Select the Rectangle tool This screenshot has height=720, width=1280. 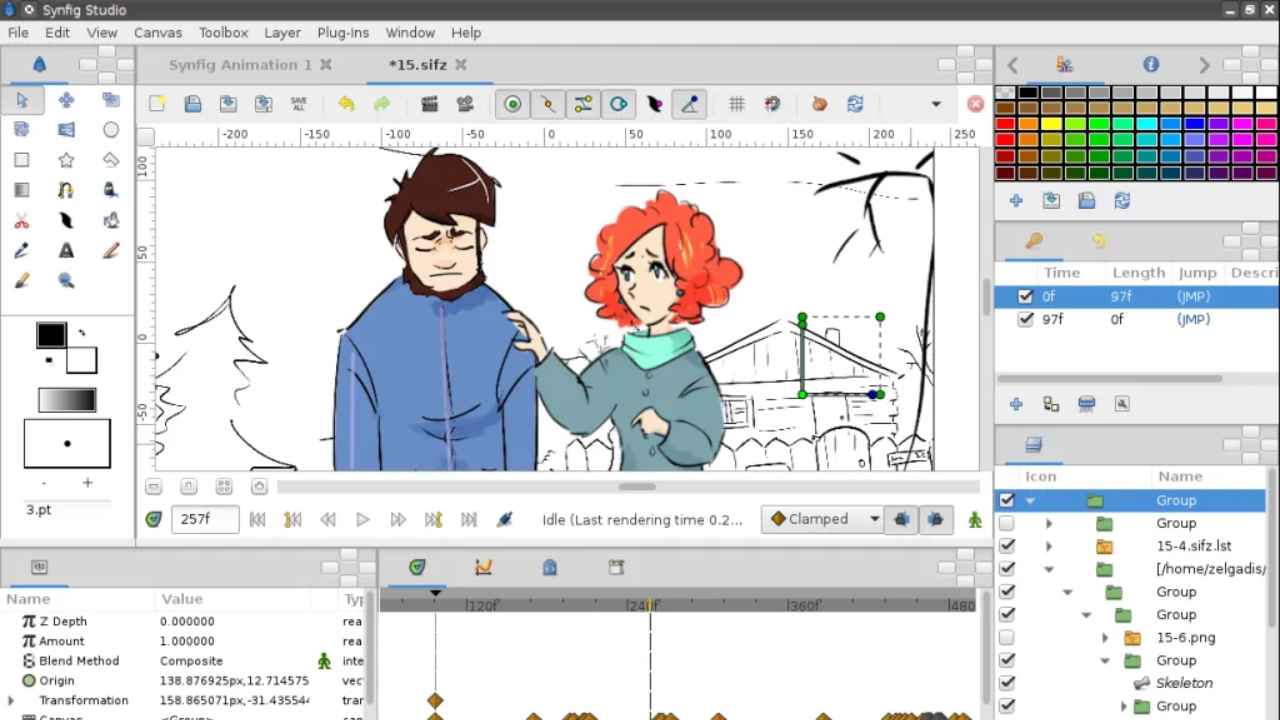pos(22,160)
